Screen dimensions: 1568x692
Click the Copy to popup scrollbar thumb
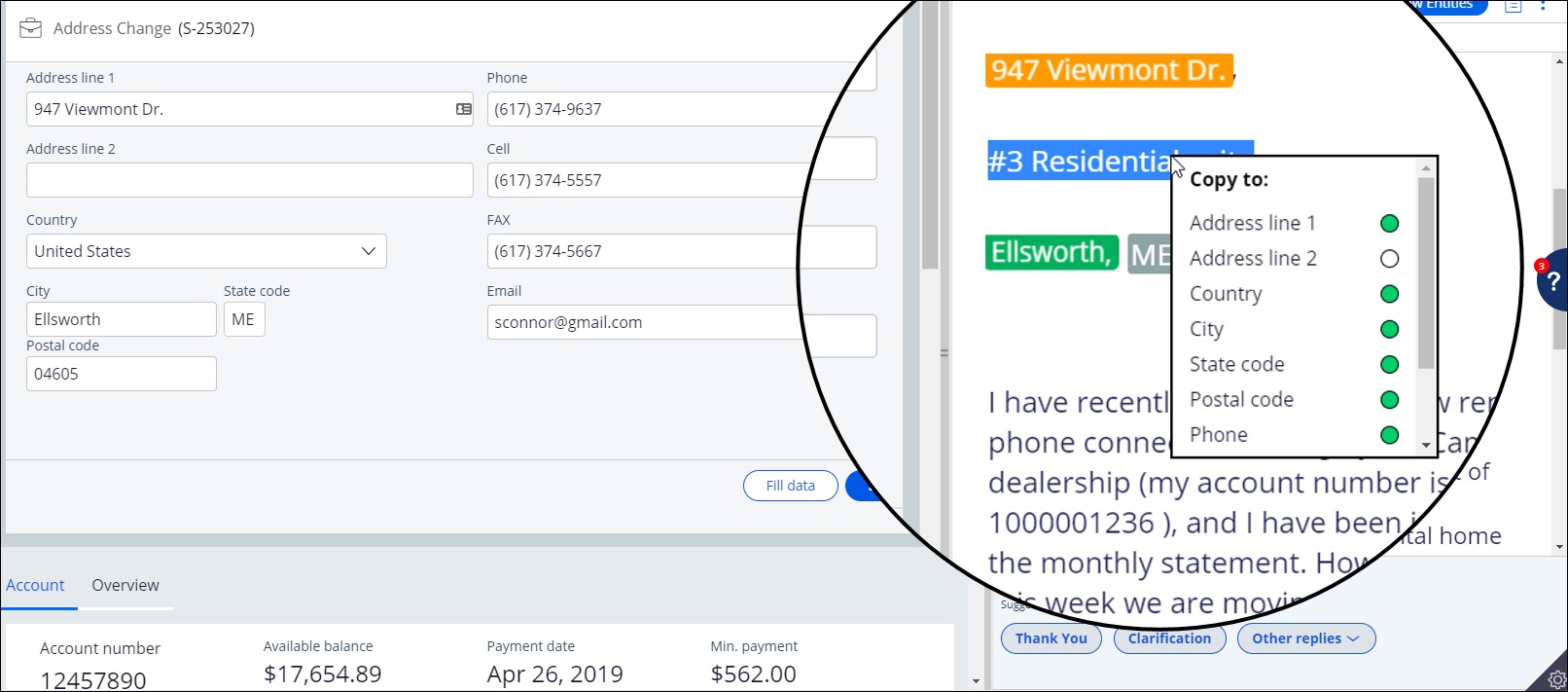pyautogui.click(x=1426, y=273)
